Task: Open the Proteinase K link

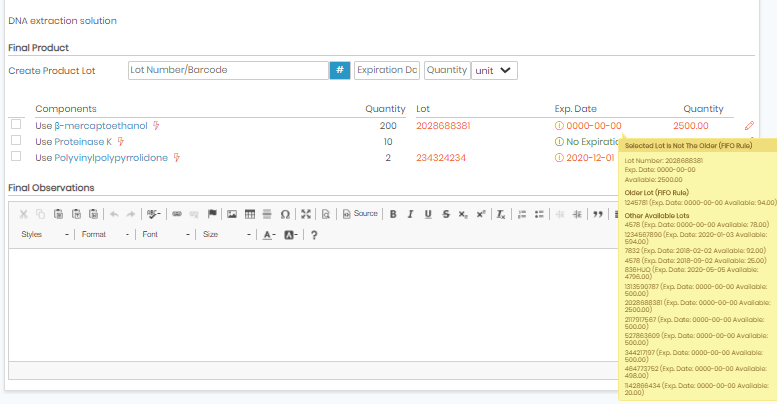Action: [83, 142]
